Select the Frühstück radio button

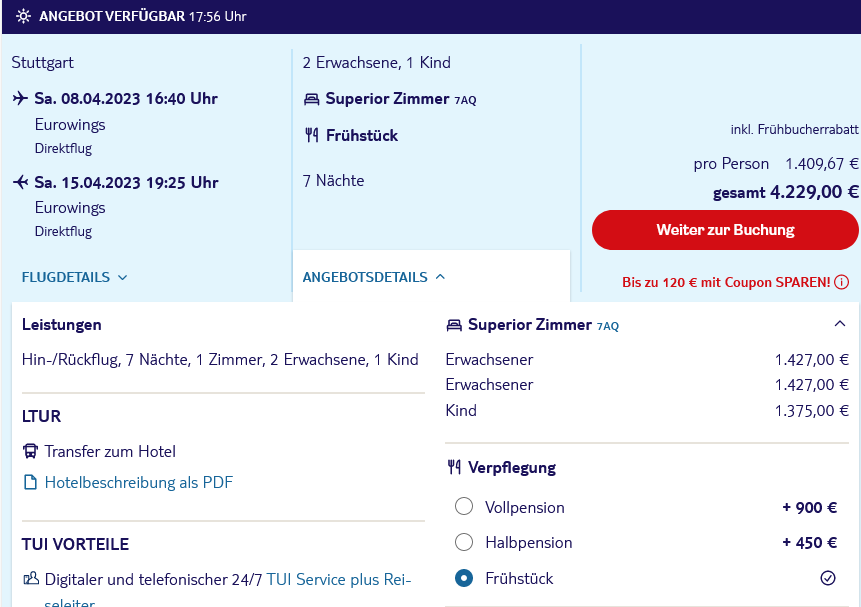click(x=464, y=578)
